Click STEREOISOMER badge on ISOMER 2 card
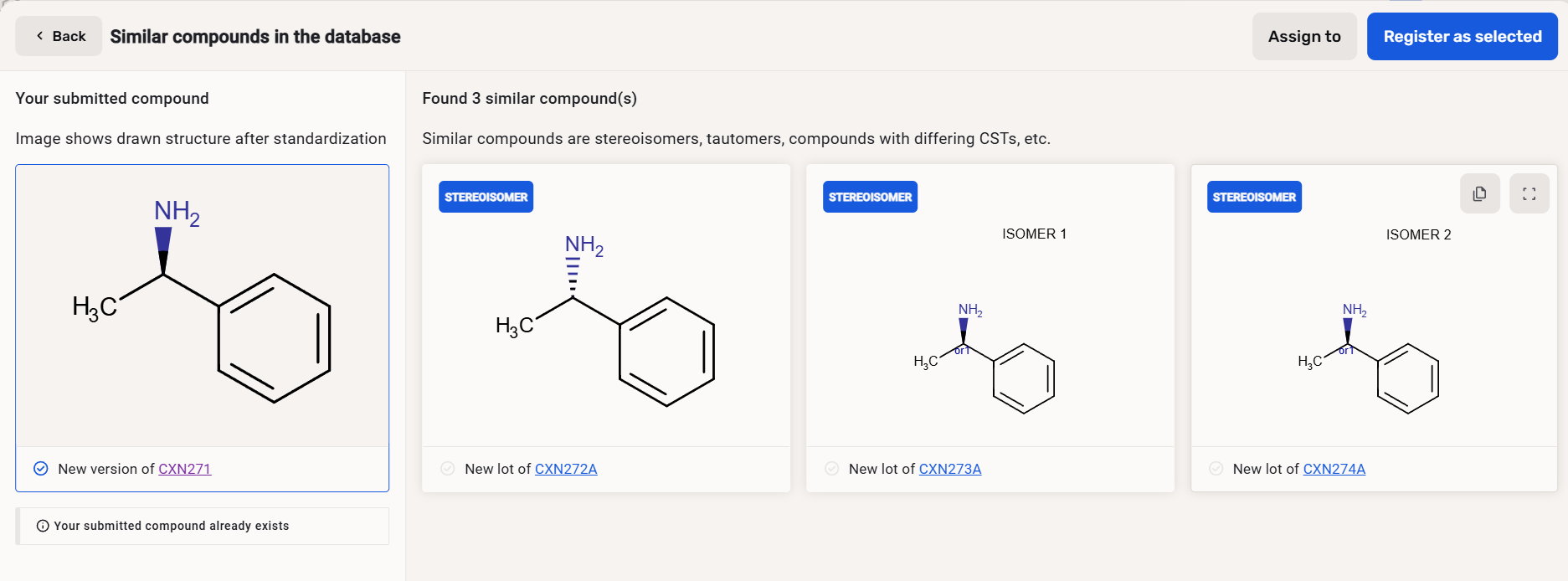 [x=1253, y=197]
